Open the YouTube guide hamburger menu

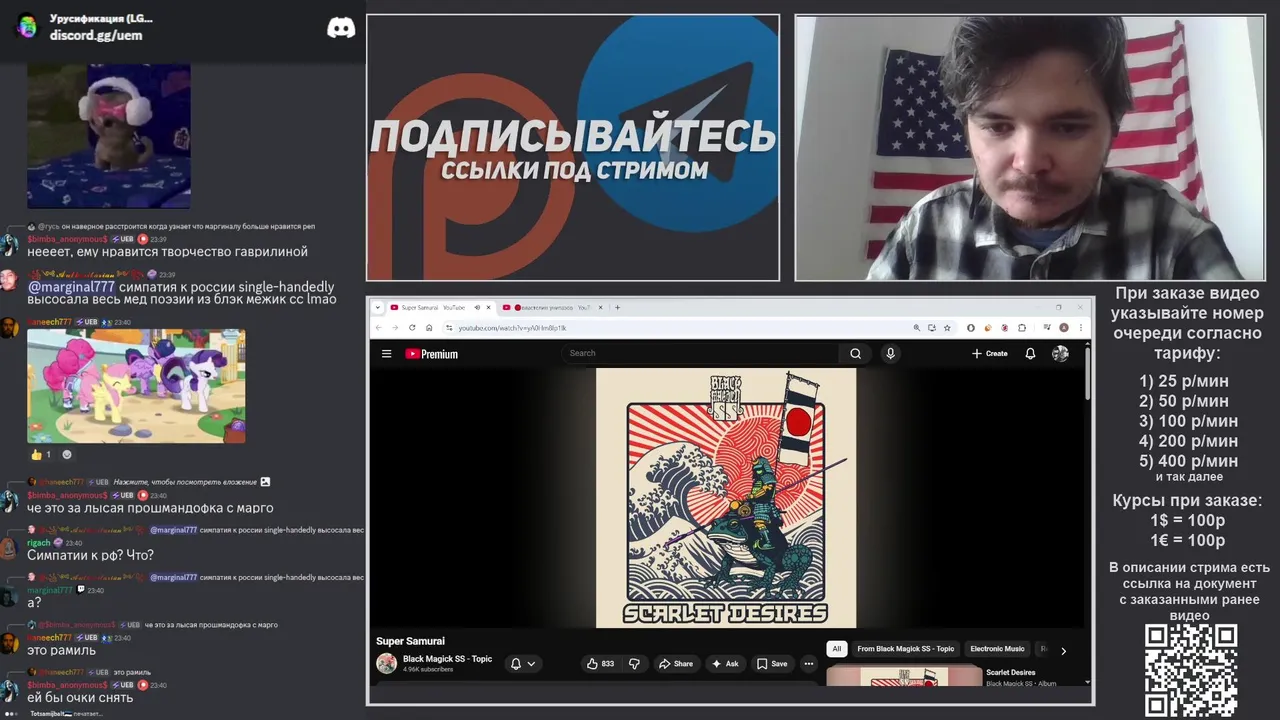[x=386, y=354]
